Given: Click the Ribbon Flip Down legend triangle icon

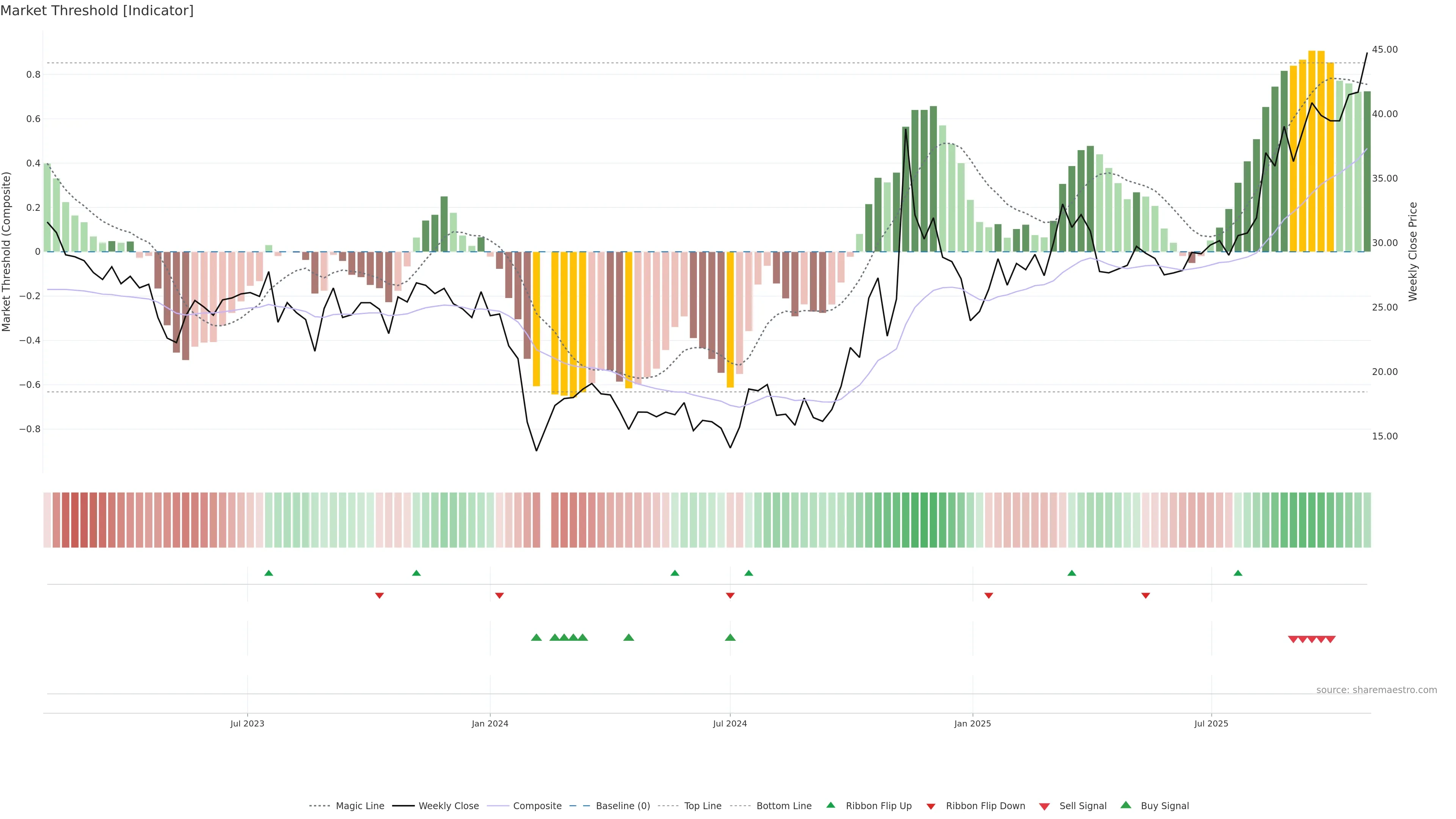Looking at the screenshot, I should point(930,806).
